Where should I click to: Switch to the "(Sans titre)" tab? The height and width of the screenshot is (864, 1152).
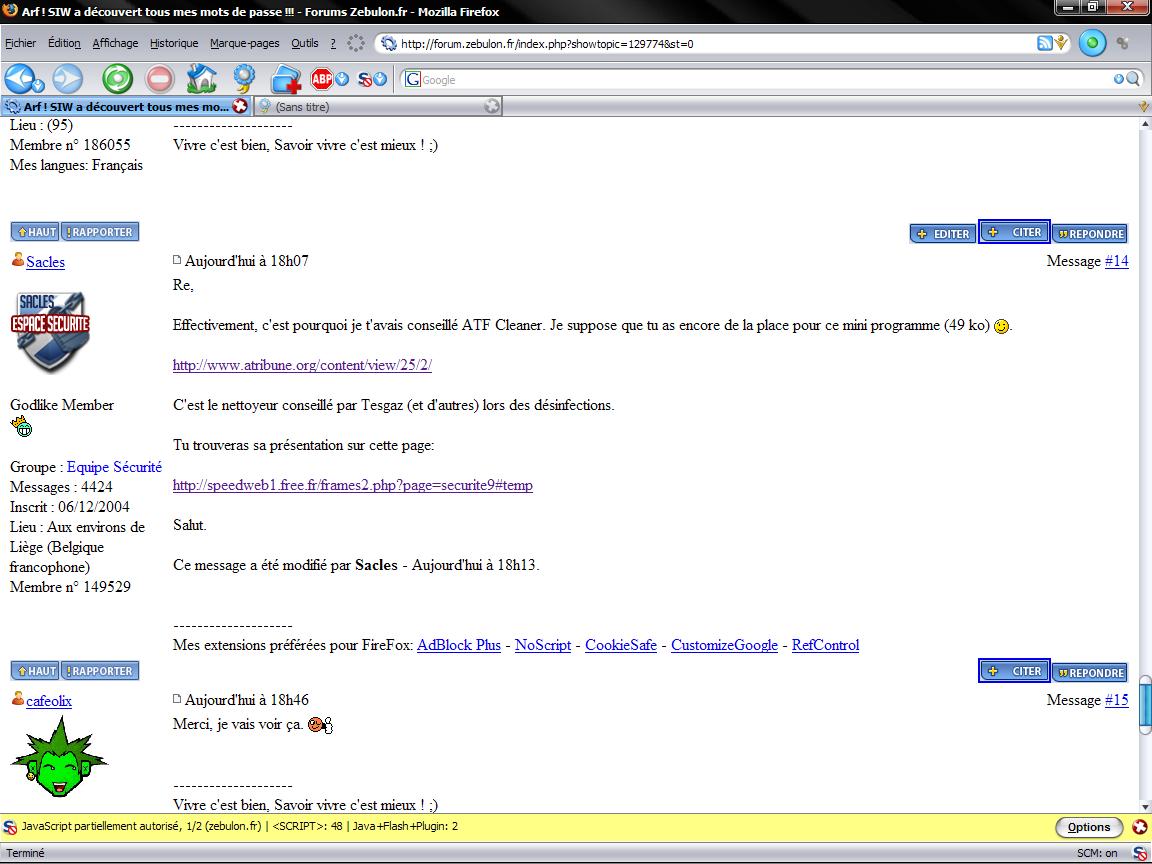click(x=375, y=106)
